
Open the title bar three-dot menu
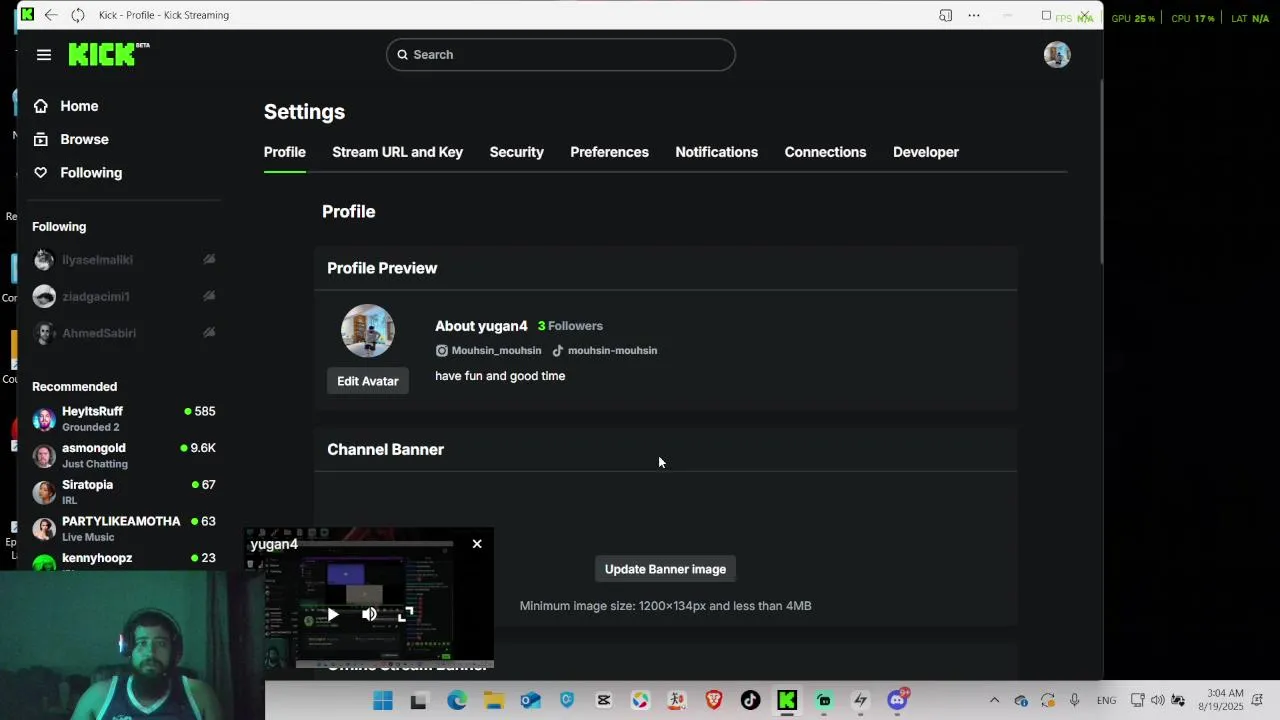click(974, 15)
